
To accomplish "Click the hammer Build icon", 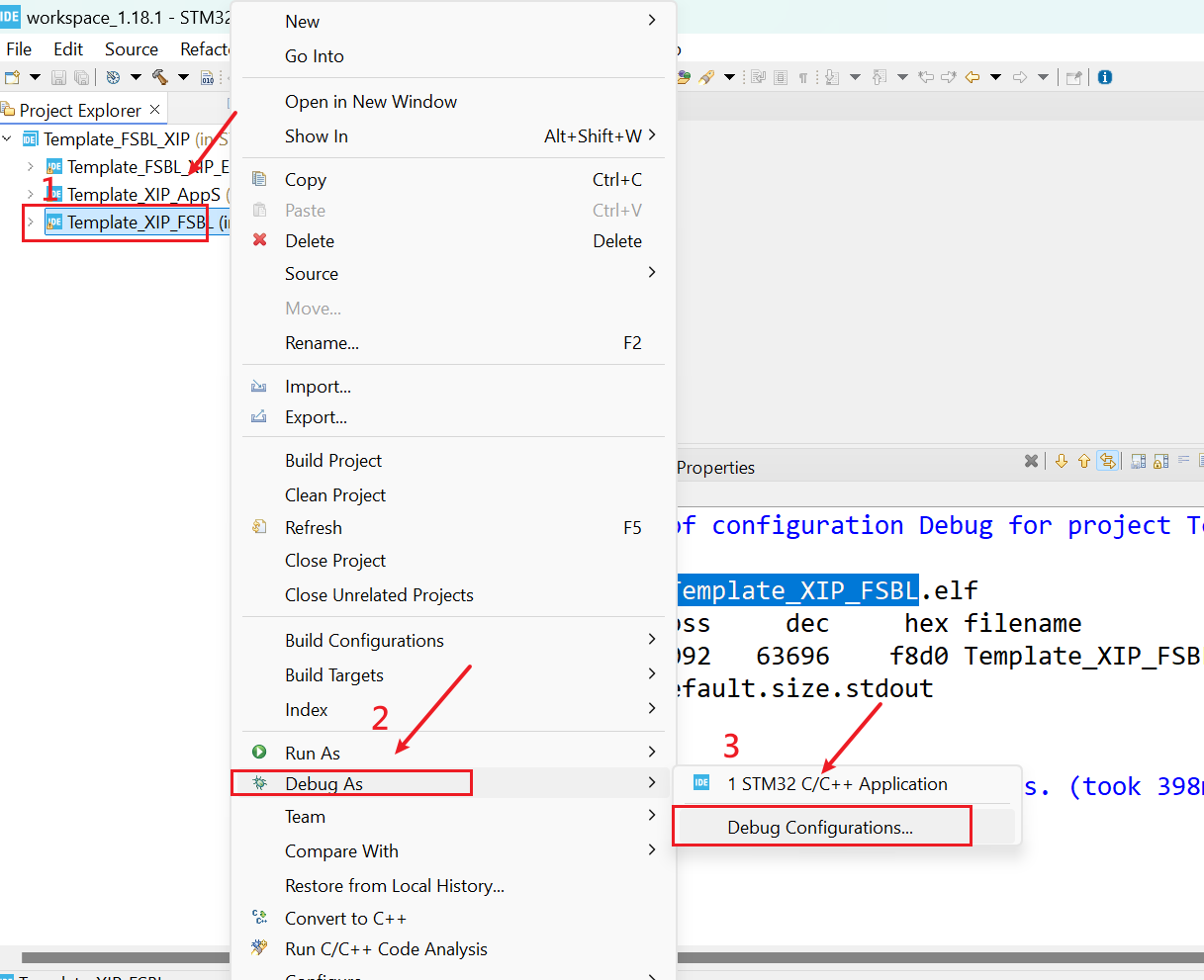I will 160,77.
